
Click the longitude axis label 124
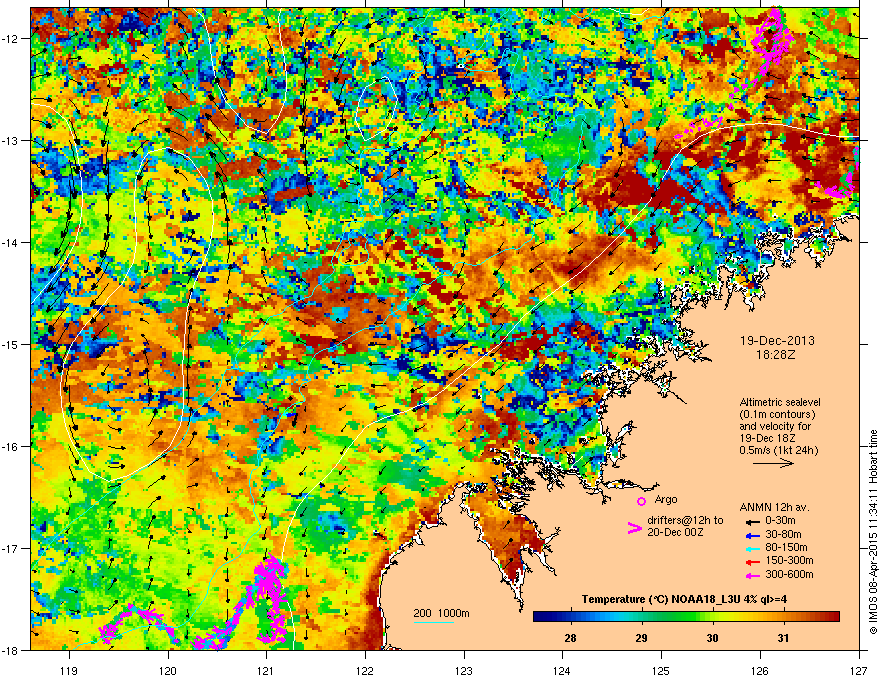pos(562,670)
